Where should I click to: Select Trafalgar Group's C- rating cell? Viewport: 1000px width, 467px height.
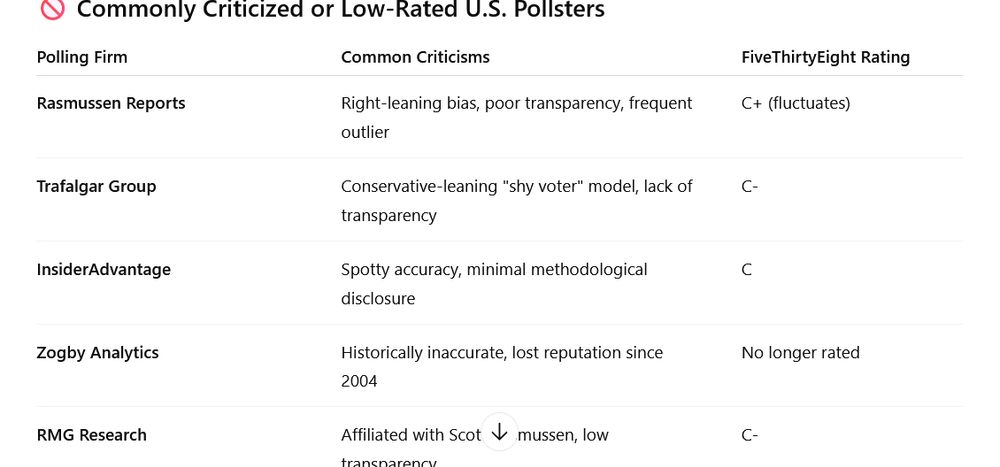(750, 186)
